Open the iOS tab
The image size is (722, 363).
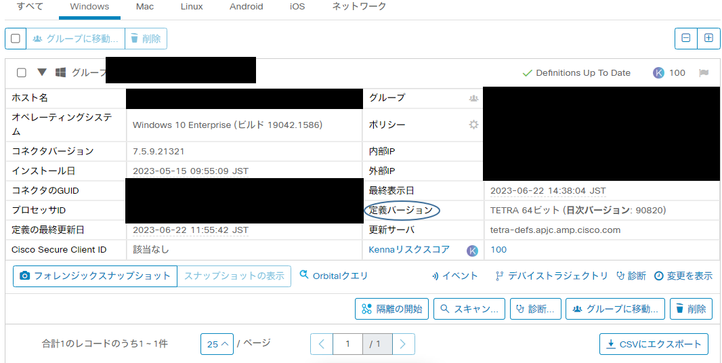tap(297, 7)
